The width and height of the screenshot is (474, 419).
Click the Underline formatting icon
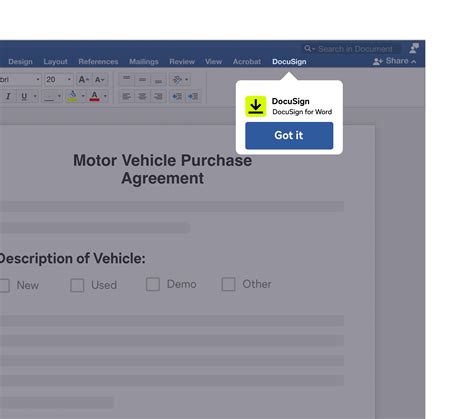24,96
